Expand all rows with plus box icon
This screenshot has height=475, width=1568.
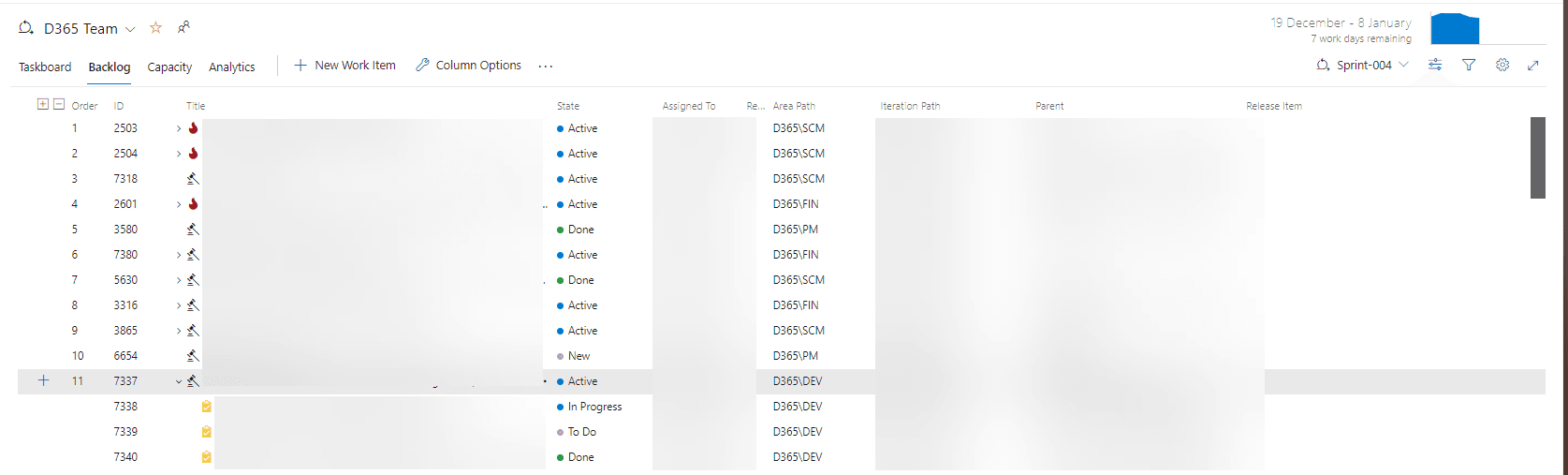click(42, 104)
